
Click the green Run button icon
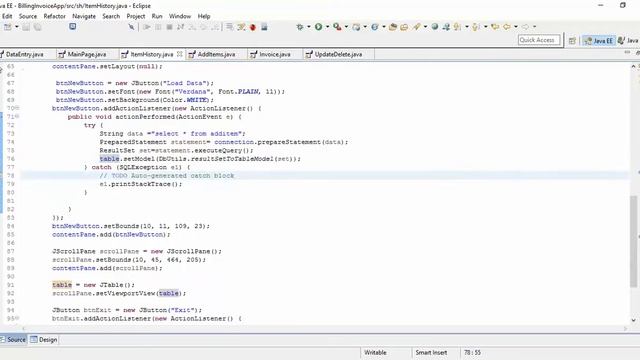pyautogui.click(x=318, y=27)
